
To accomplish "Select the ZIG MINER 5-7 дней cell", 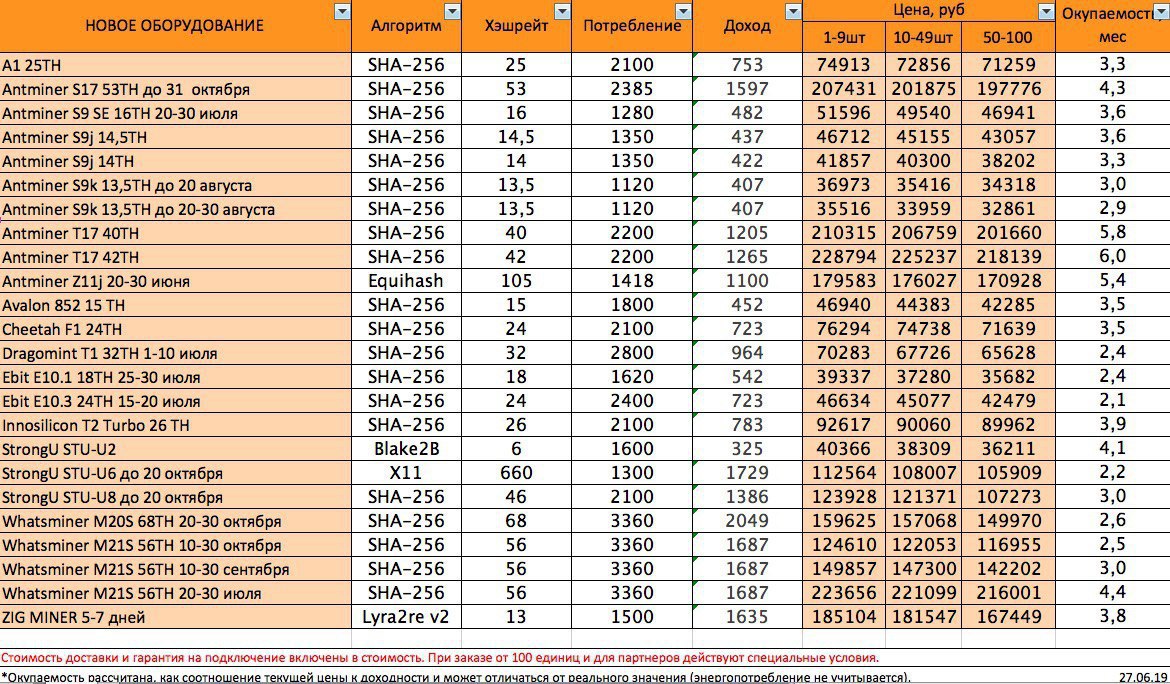I will coord(175,617).
